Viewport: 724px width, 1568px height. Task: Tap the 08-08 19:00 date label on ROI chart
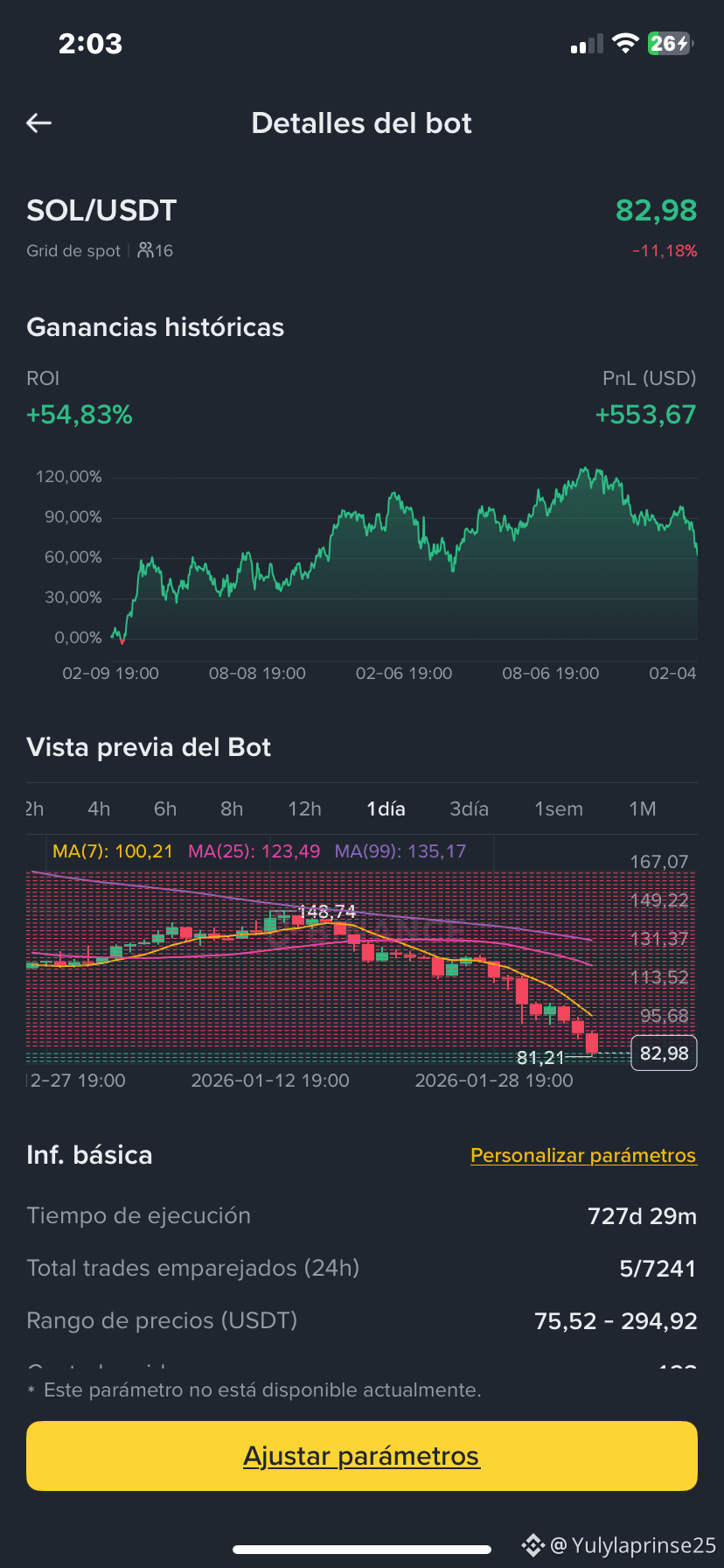click(257, 674)
